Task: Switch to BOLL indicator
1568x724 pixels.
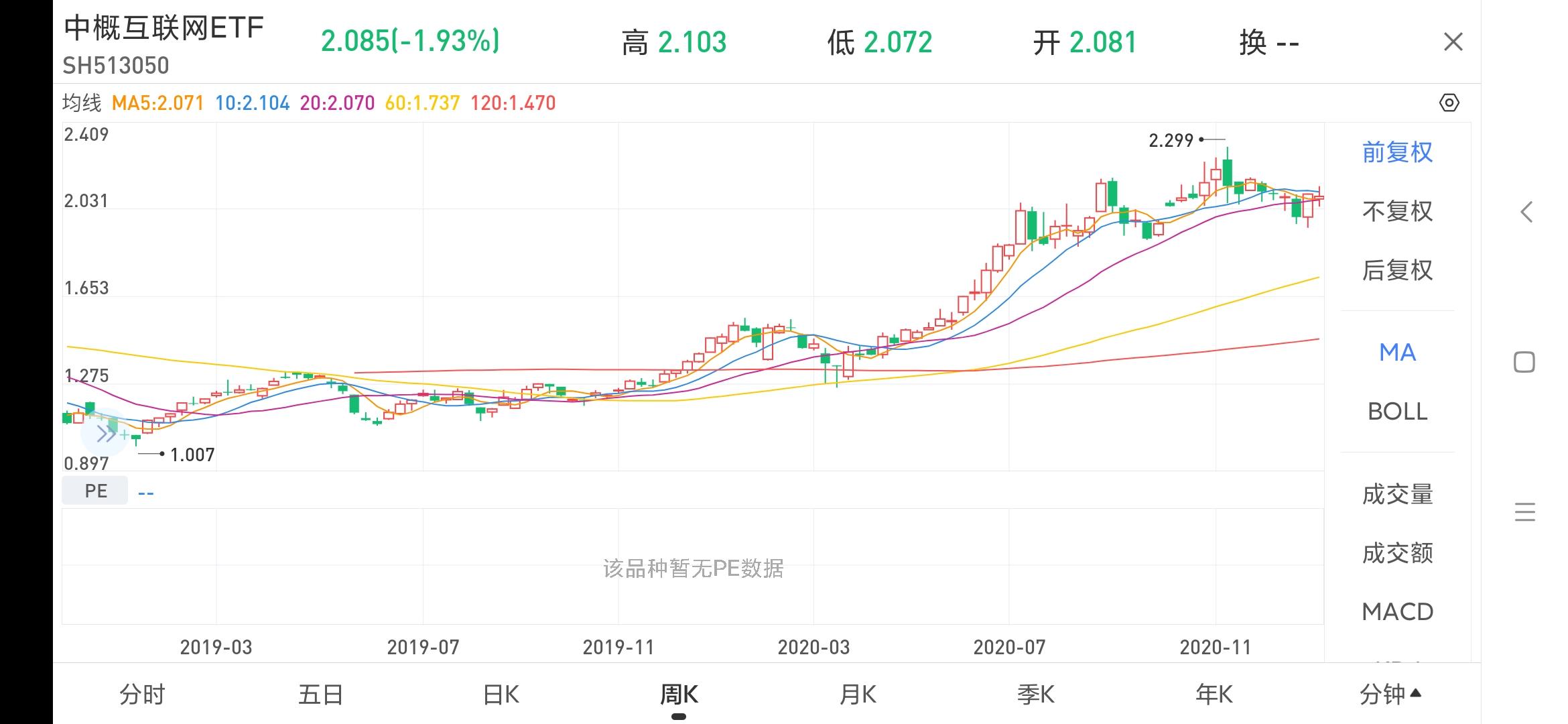Action: [1397, 411]
